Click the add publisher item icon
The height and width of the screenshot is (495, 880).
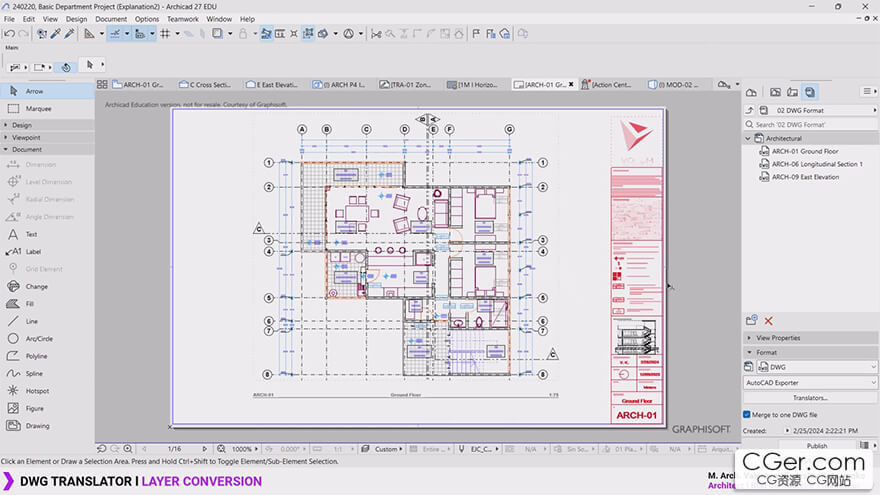click(x=751, y=320)
